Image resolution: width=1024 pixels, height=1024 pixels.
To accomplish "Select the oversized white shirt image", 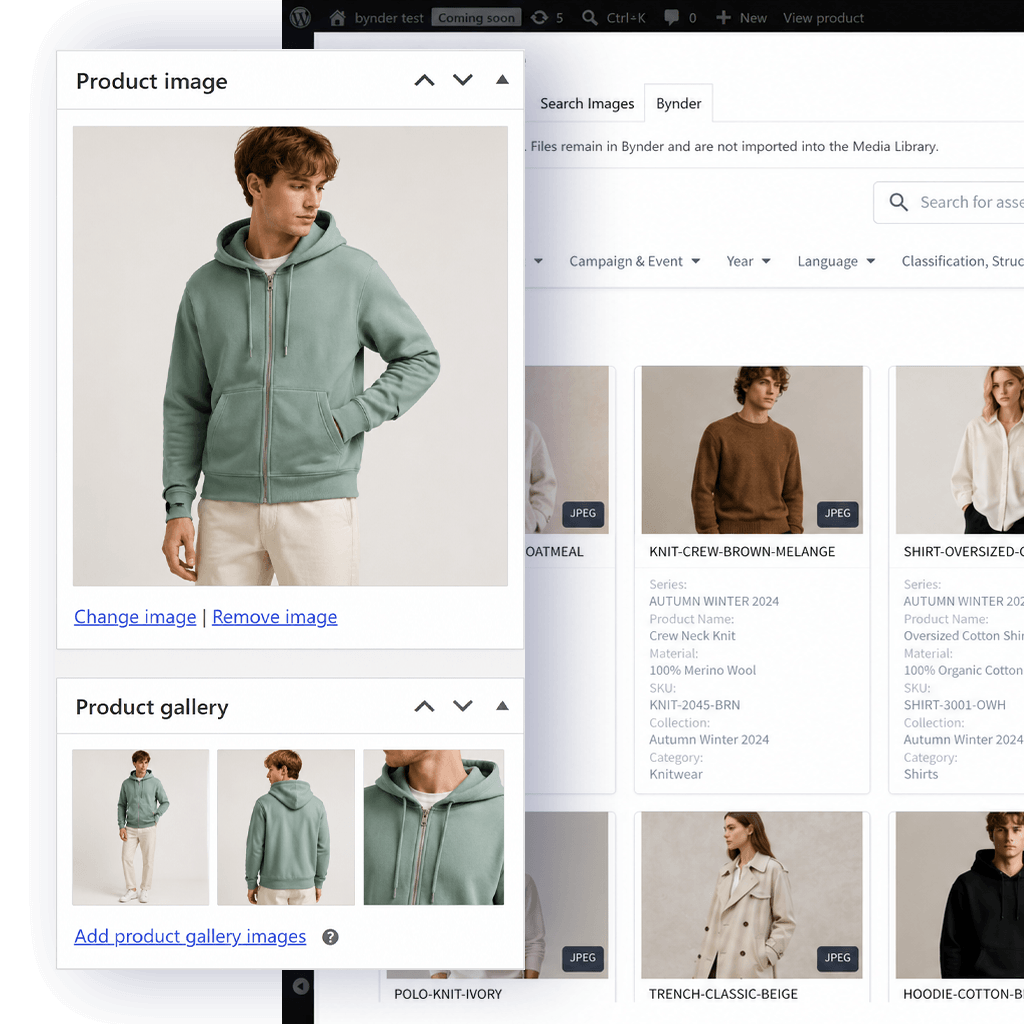I will click(x=960, y=450).
